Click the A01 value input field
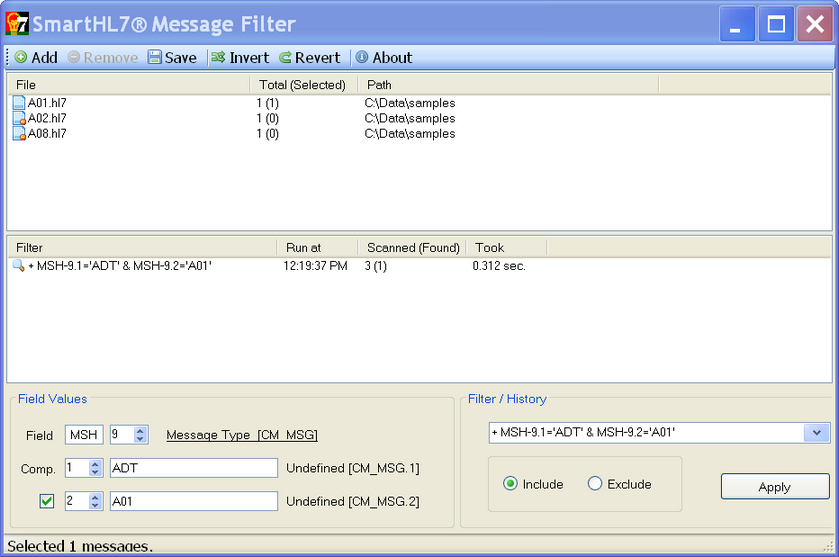This screenshot has width=839, height=557. pos(194,501)
